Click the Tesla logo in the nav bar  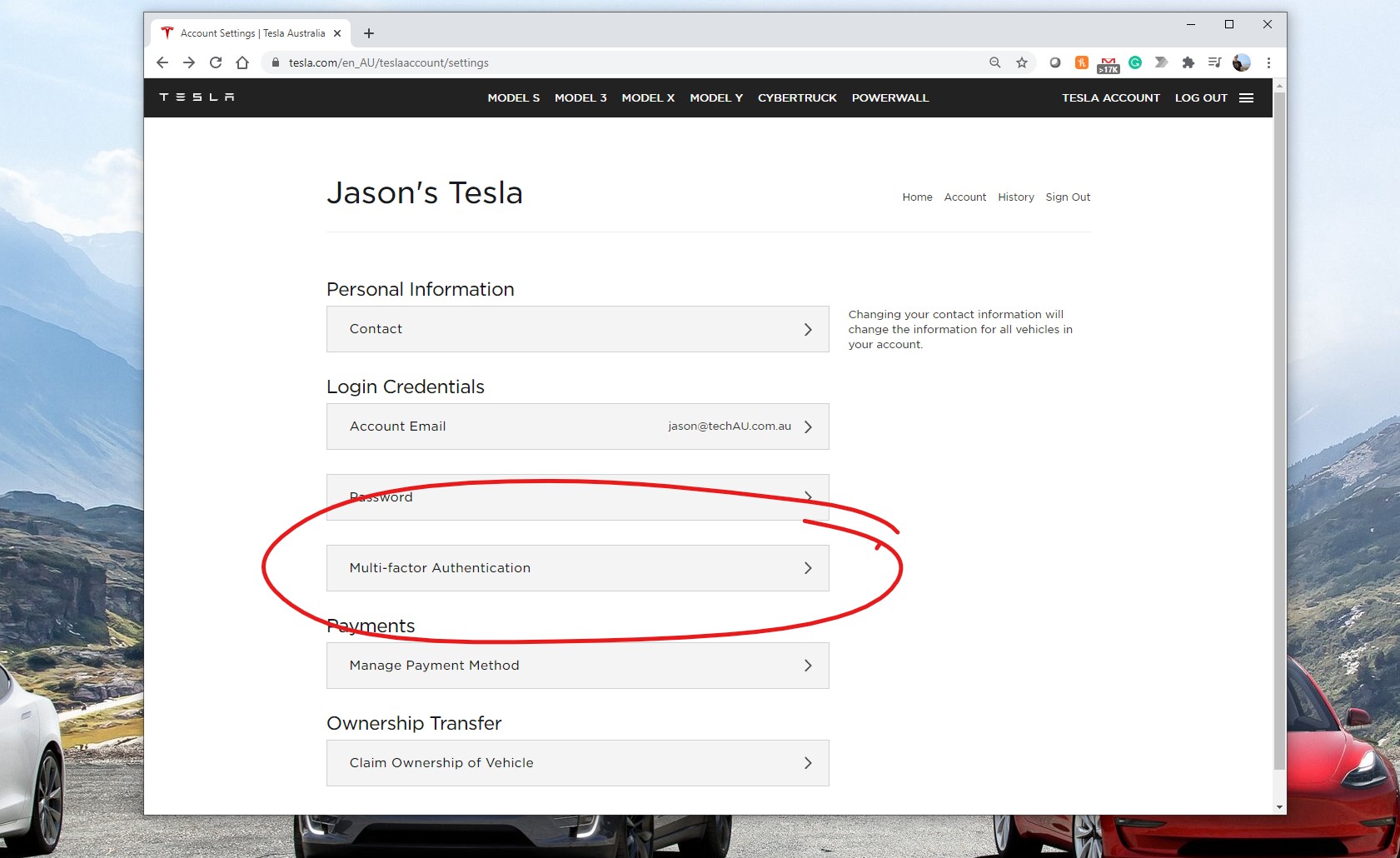pyautogui.click(x=197, y=97)
